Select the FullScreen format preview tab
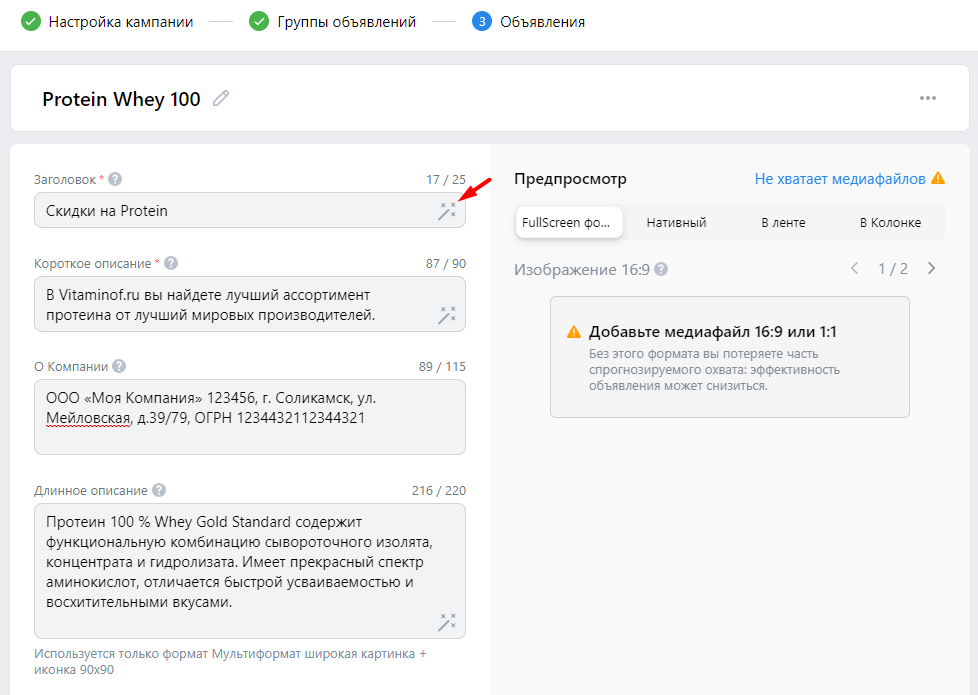 point(569,222)
